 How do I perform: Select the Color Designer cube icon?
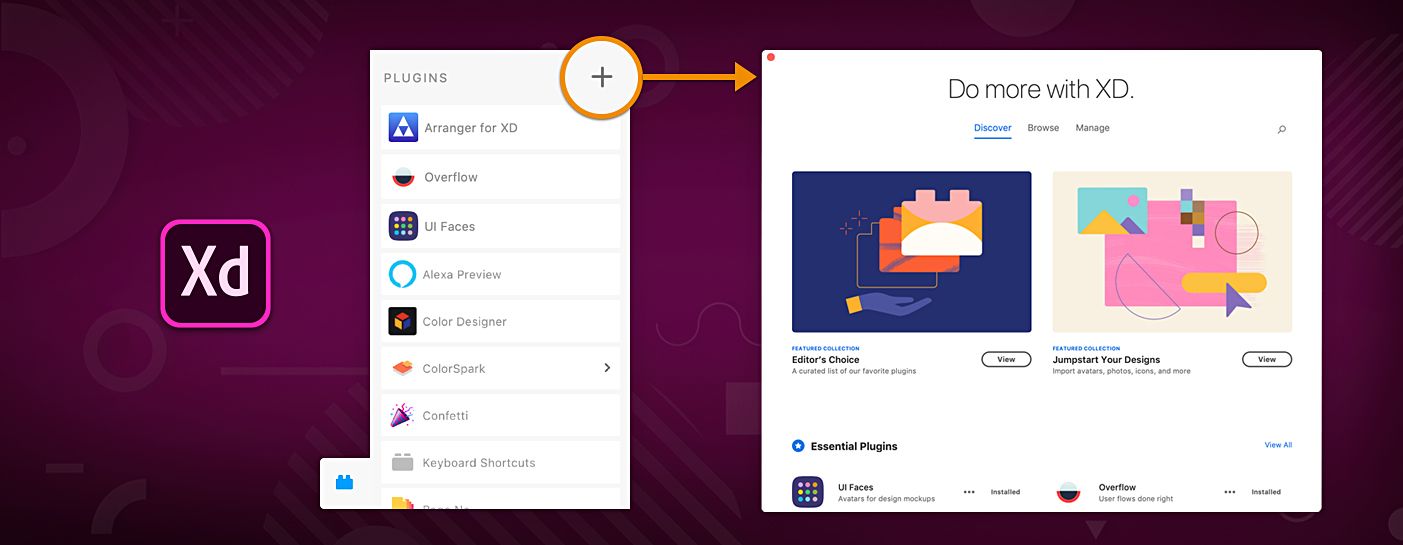click(x=402, y=321)
